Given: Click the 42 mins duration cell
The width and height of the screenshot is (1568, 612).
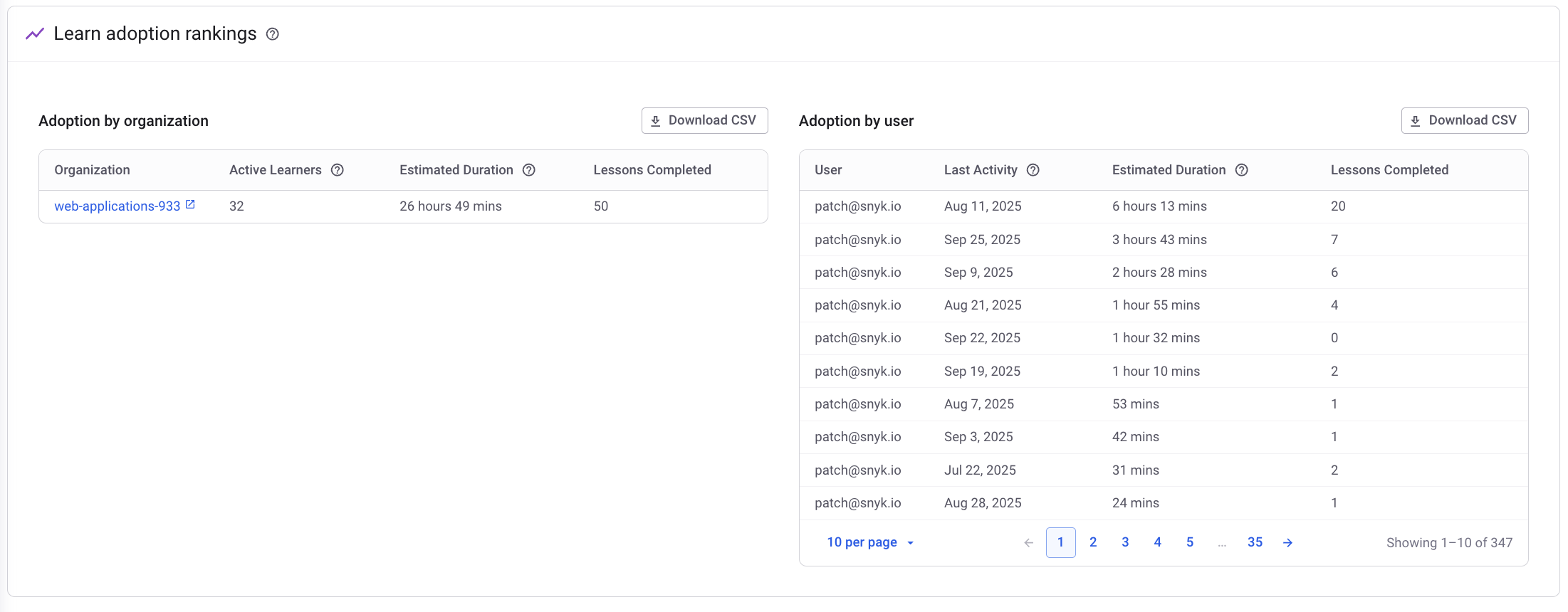Looking at the screenshot, I should (x=1136, y=437).
